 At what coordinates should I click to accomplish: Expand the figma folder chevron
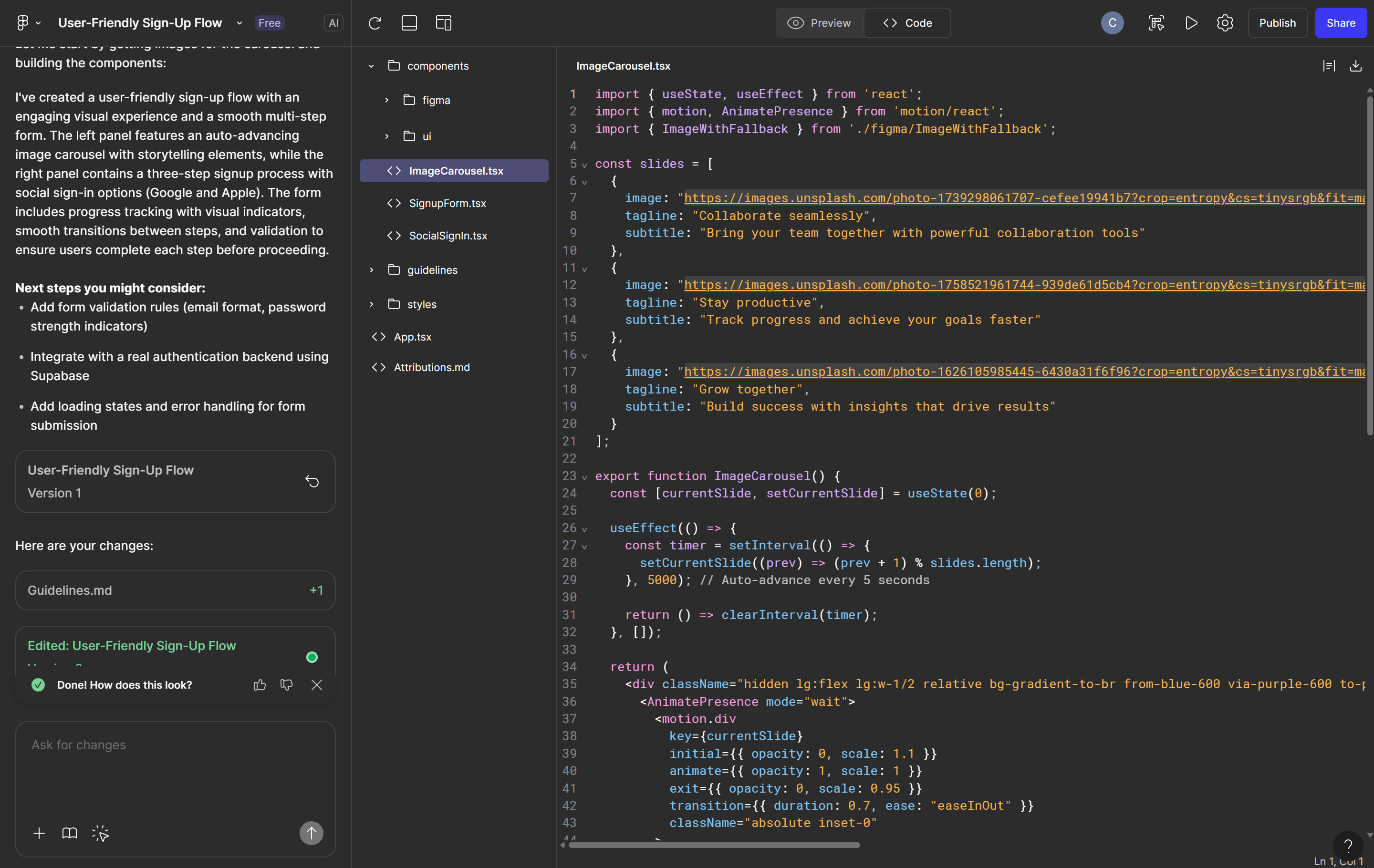[387, 100]
